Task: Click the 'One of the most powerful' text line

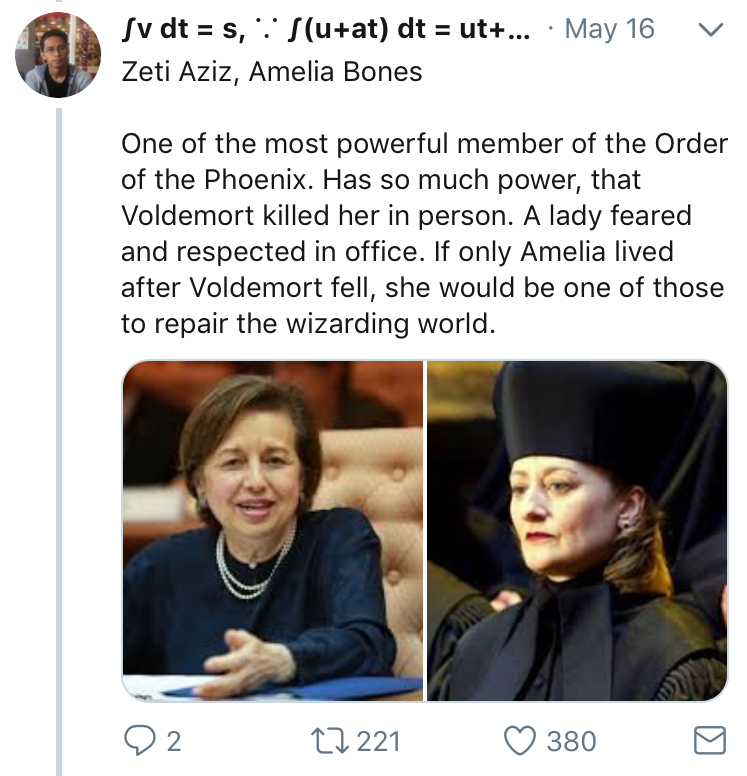Action: point(423,144)
